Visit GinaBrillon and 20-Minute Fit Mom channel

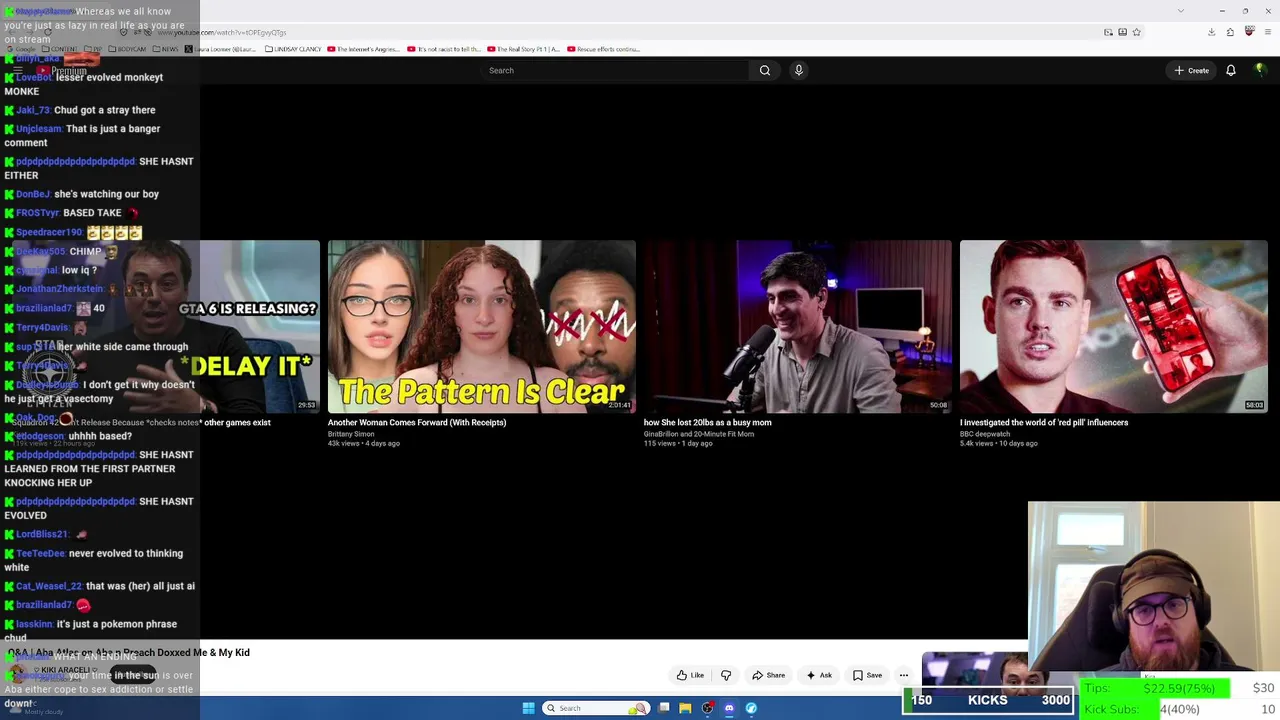coord(699,434)
